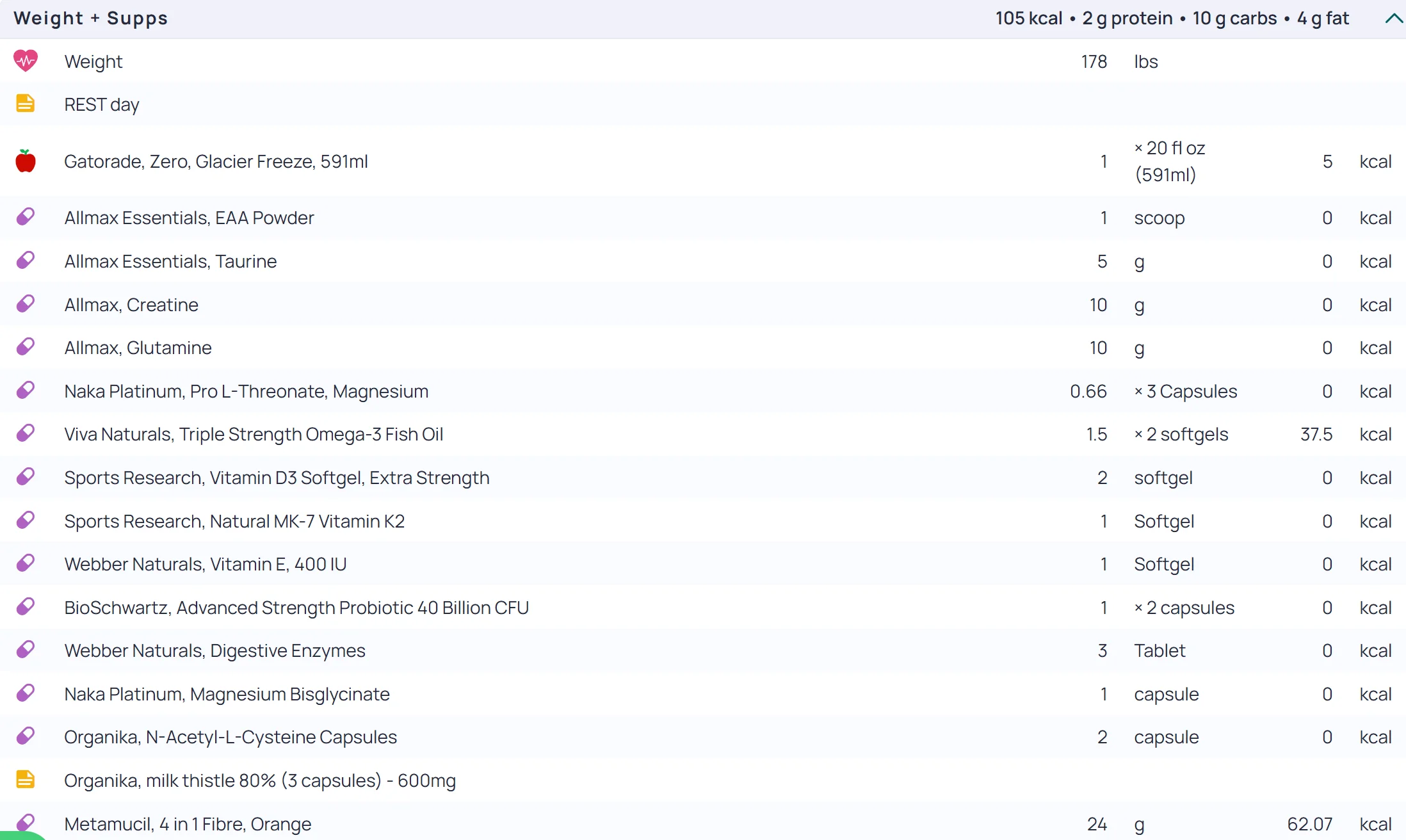Click the 20 fl oz serving unit
The image size is (1406, 840).
[x=1170, y=161]
